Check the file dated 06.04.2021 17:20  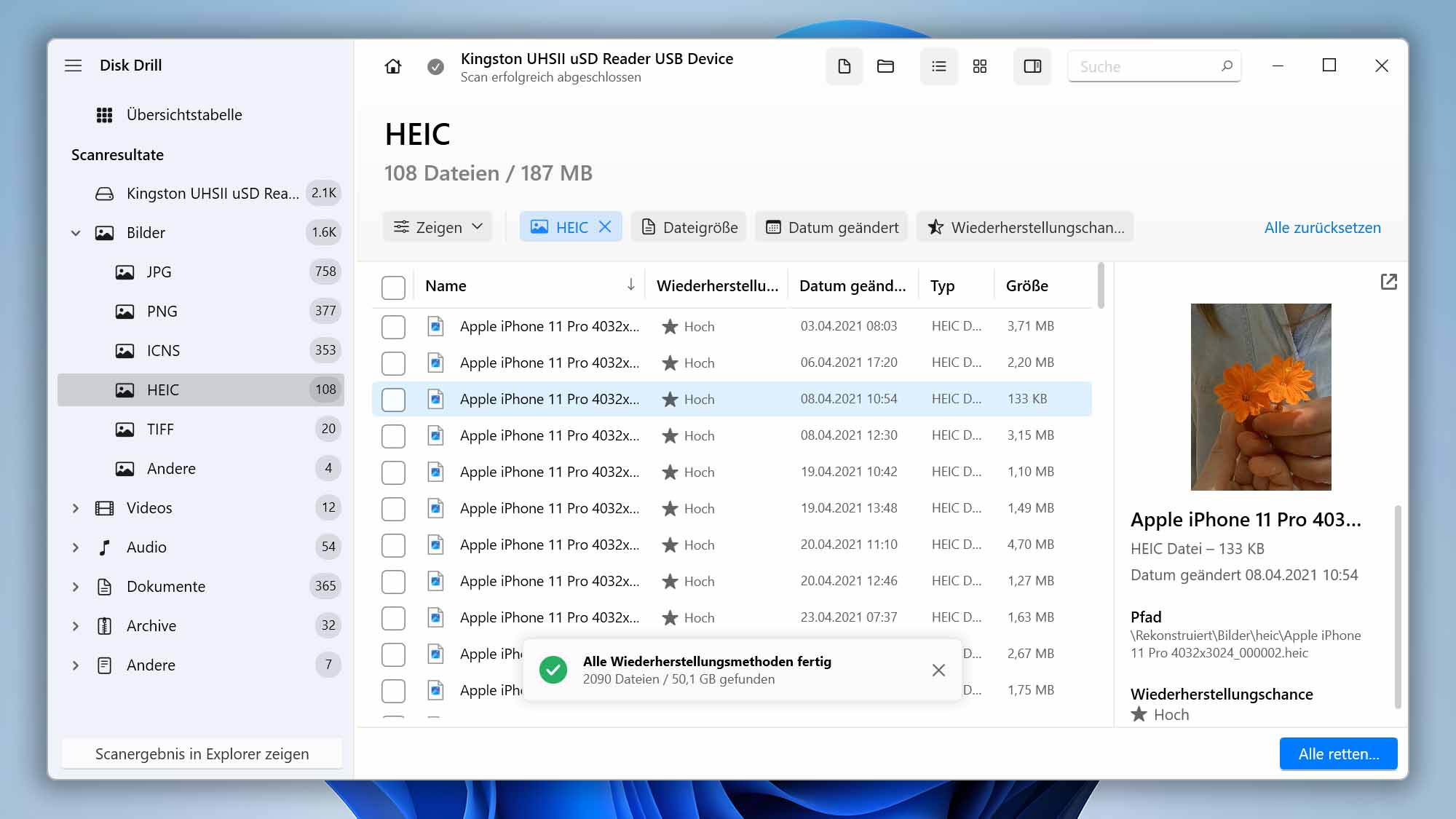[393, 363]
